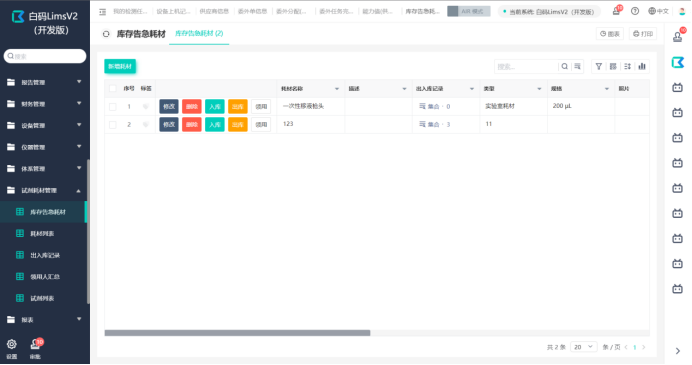Click the refresh icon beside 库存告急耗材 title
The width and height of the screenshot is (692, 365).
[106, 34]
